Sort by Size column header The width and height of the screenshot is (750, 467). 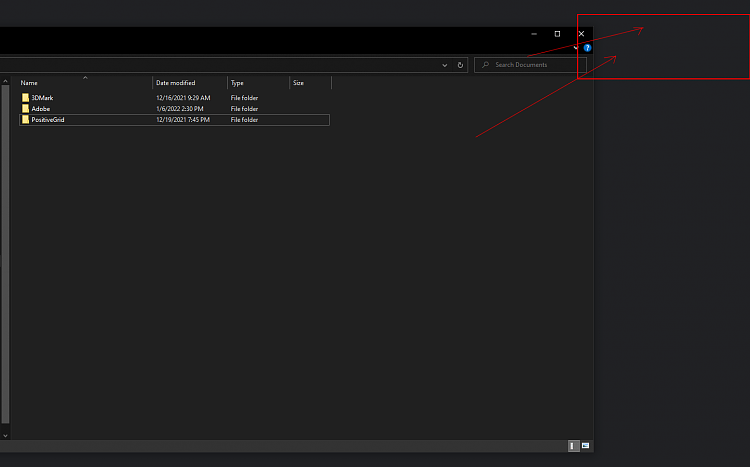tap(298, 83)
